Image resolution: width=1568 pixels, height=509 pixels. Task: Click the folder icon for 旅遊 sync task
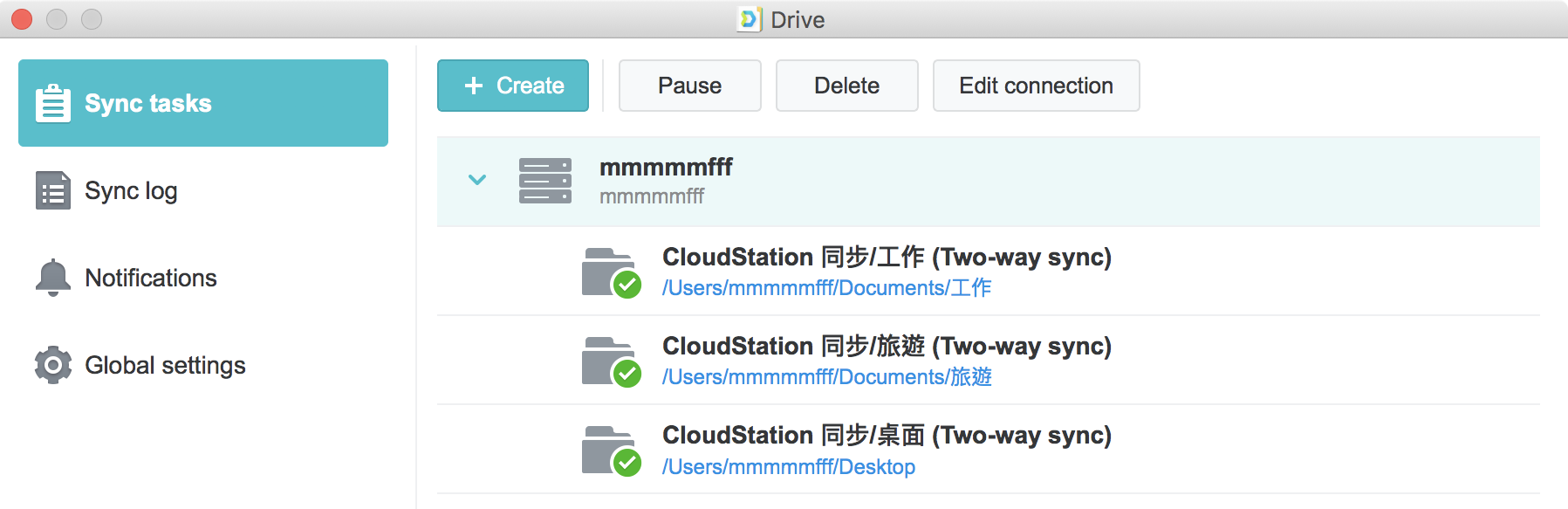[x=609, y=361]
